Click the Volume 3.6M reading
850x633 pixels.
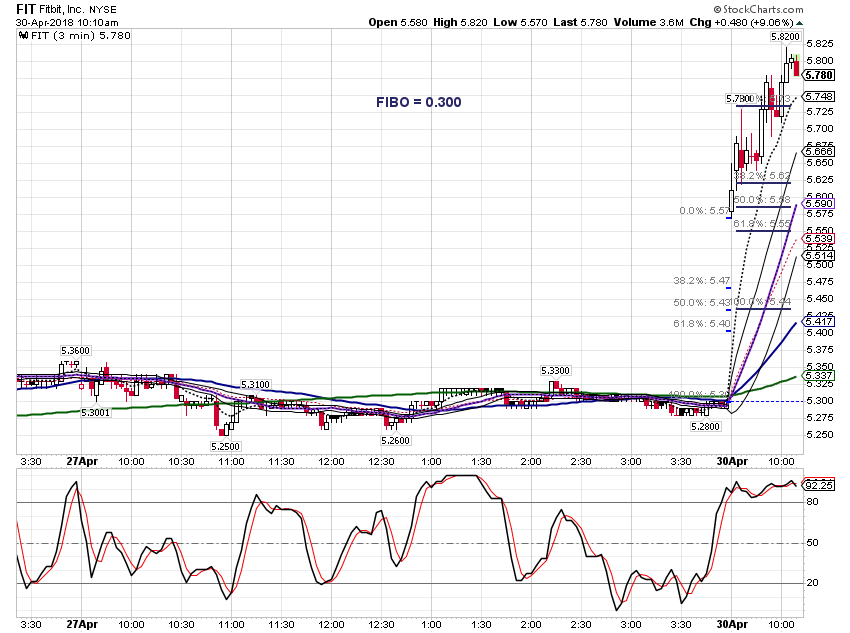648,22
